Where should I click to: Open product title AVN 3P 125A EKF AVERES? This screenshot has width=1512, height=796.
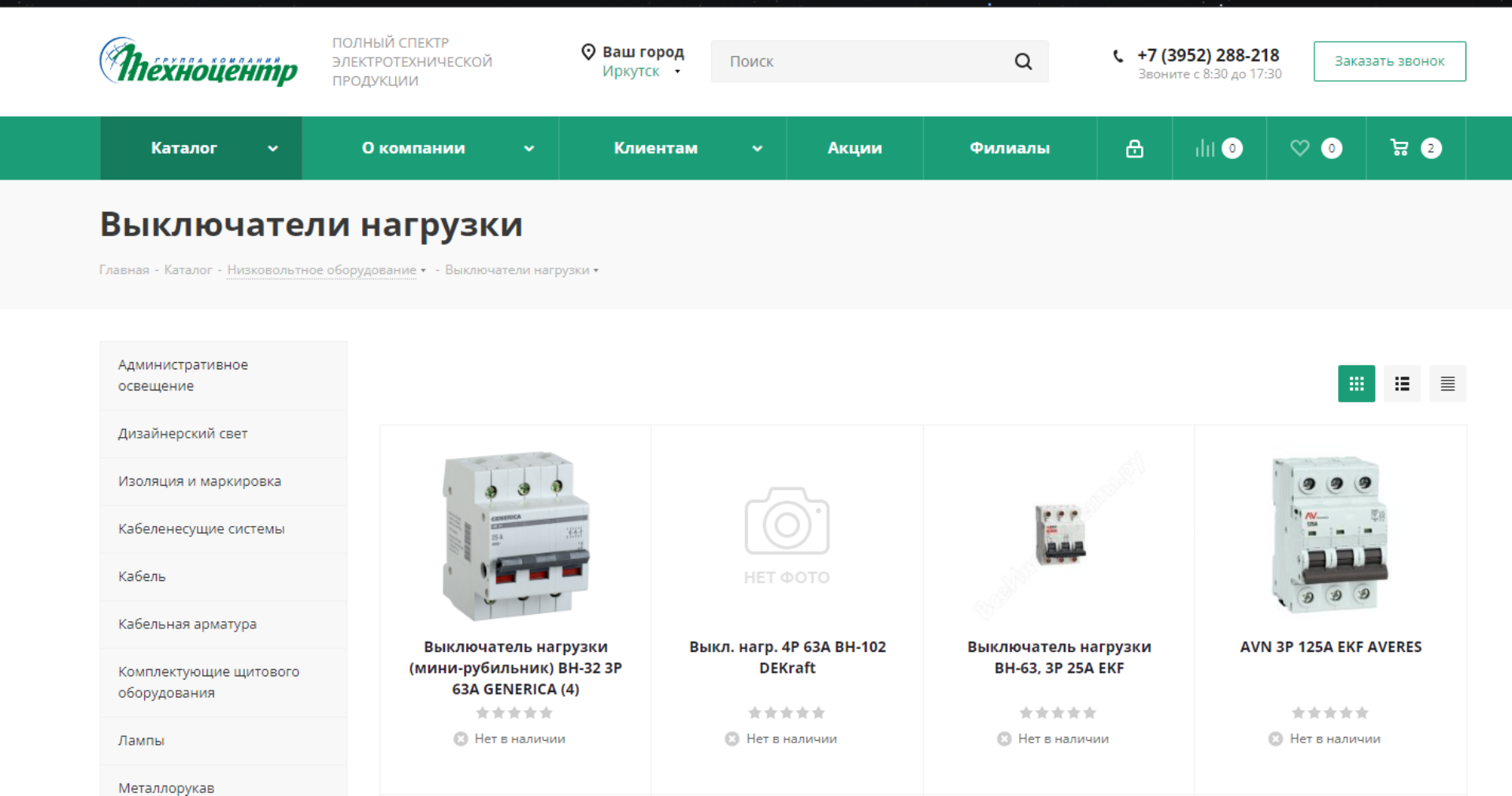tap(1331, 647)
